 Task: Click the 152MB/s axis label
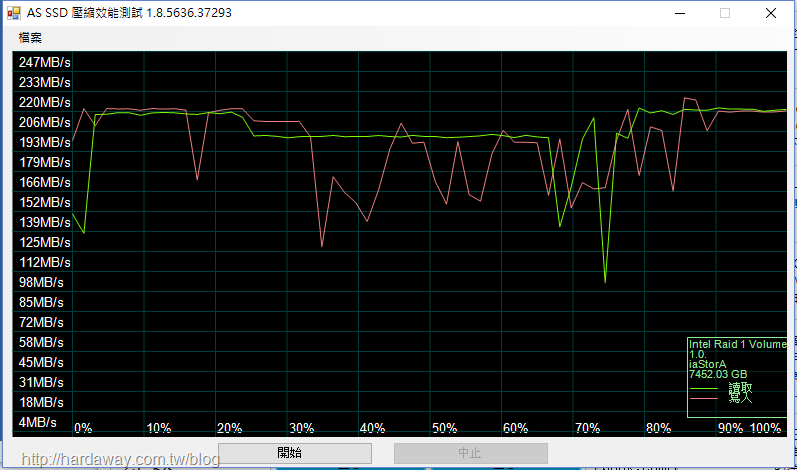pos(45,202)
